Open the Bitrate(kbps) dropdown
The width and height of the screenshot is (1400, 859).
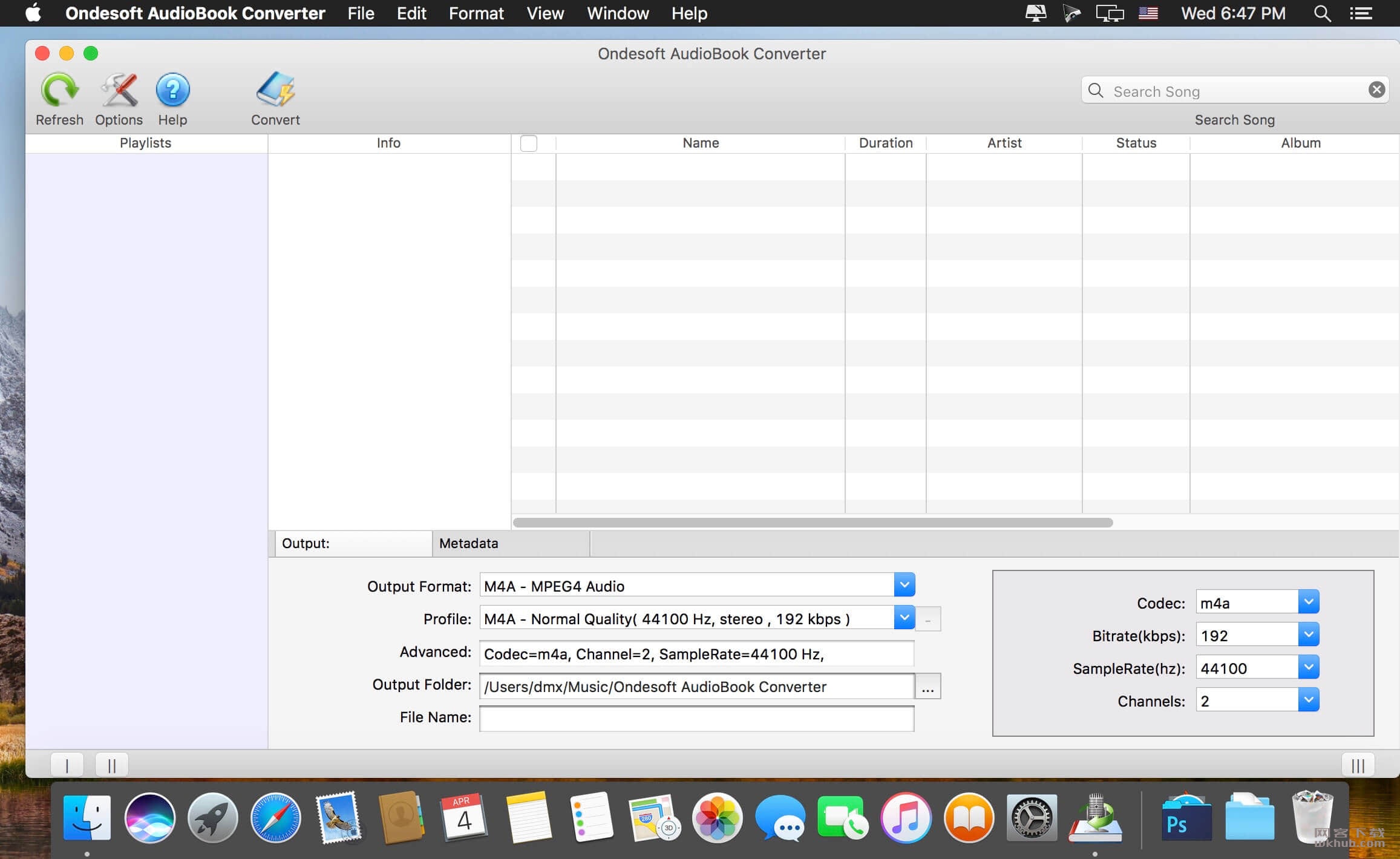pyautogui.click(x=1308, y=635)
